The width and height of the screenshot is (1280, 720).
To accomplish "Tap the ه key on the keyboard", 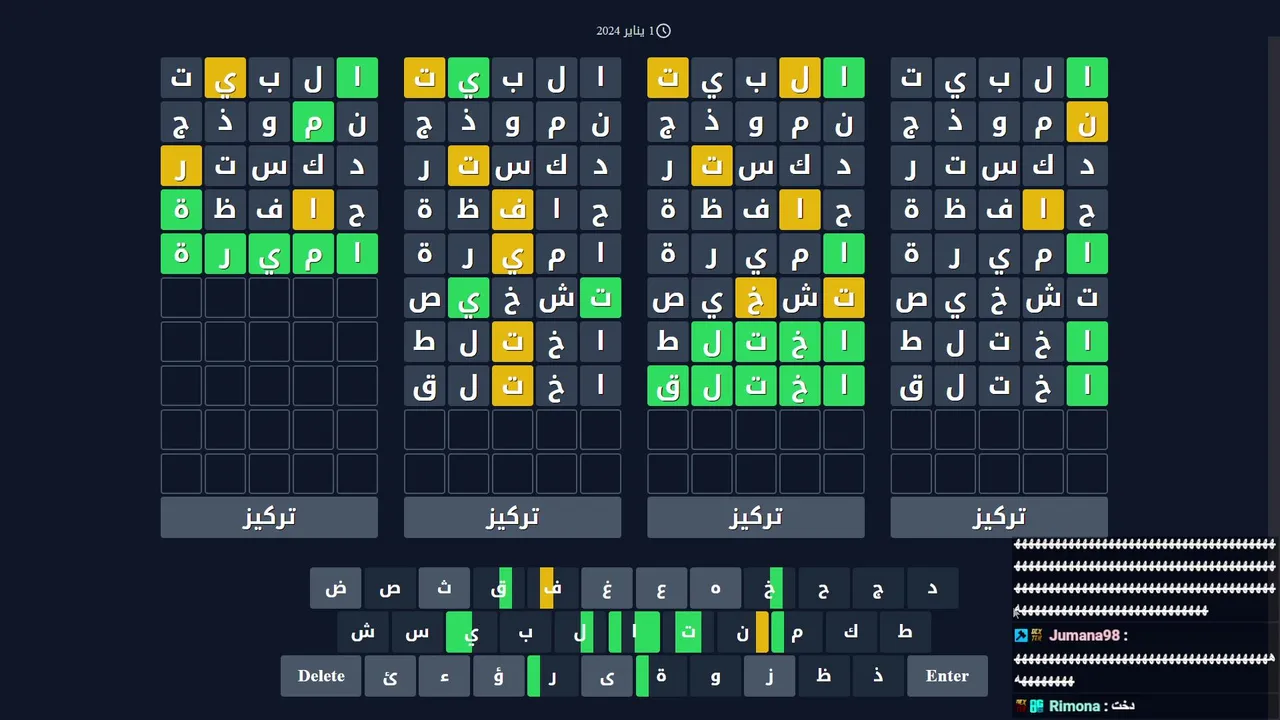I will pyautogui.click(x=715, y=588).
